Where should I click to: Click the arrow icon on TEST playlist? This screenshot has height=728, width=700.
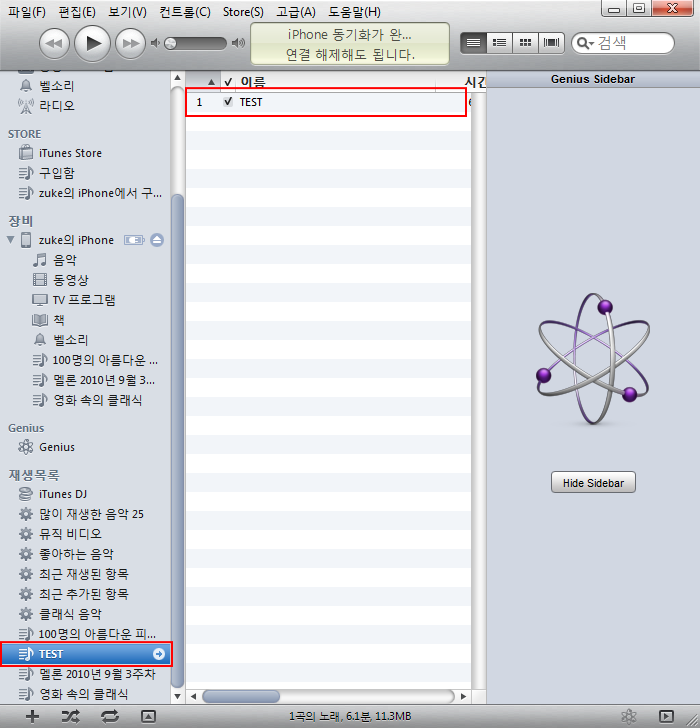point(159,654)
